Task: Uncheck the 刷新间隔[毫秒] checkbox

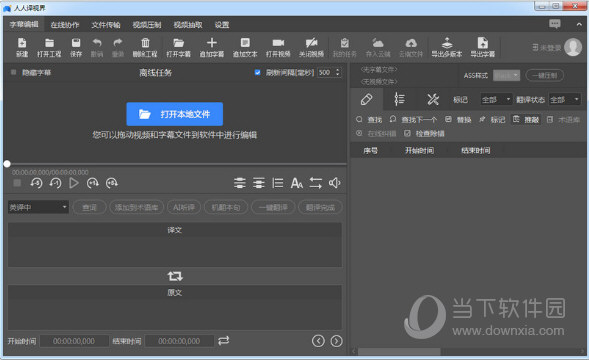Action: (257, 72)
